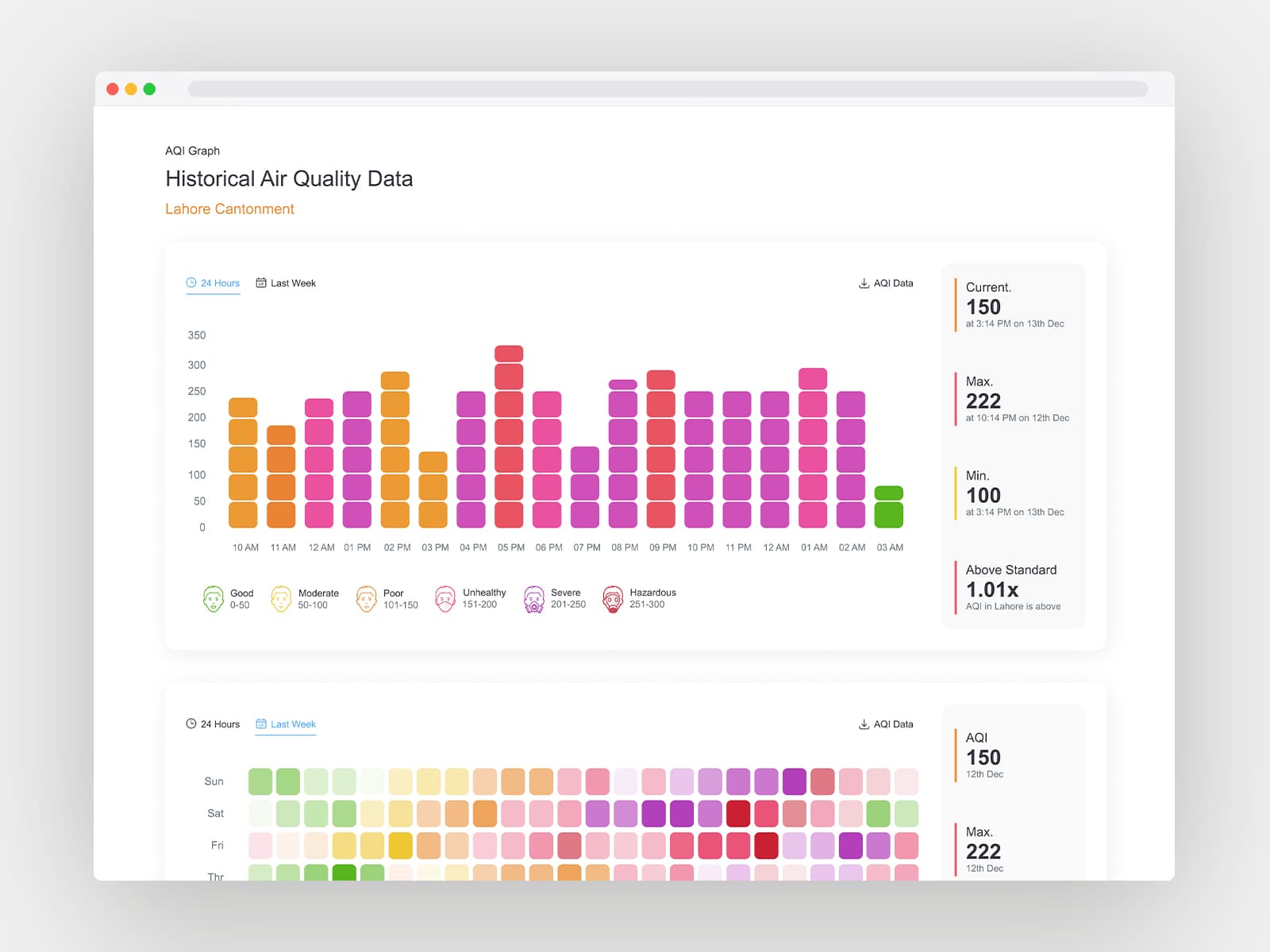Select the 01 AM pink bar

coord(813,448)
